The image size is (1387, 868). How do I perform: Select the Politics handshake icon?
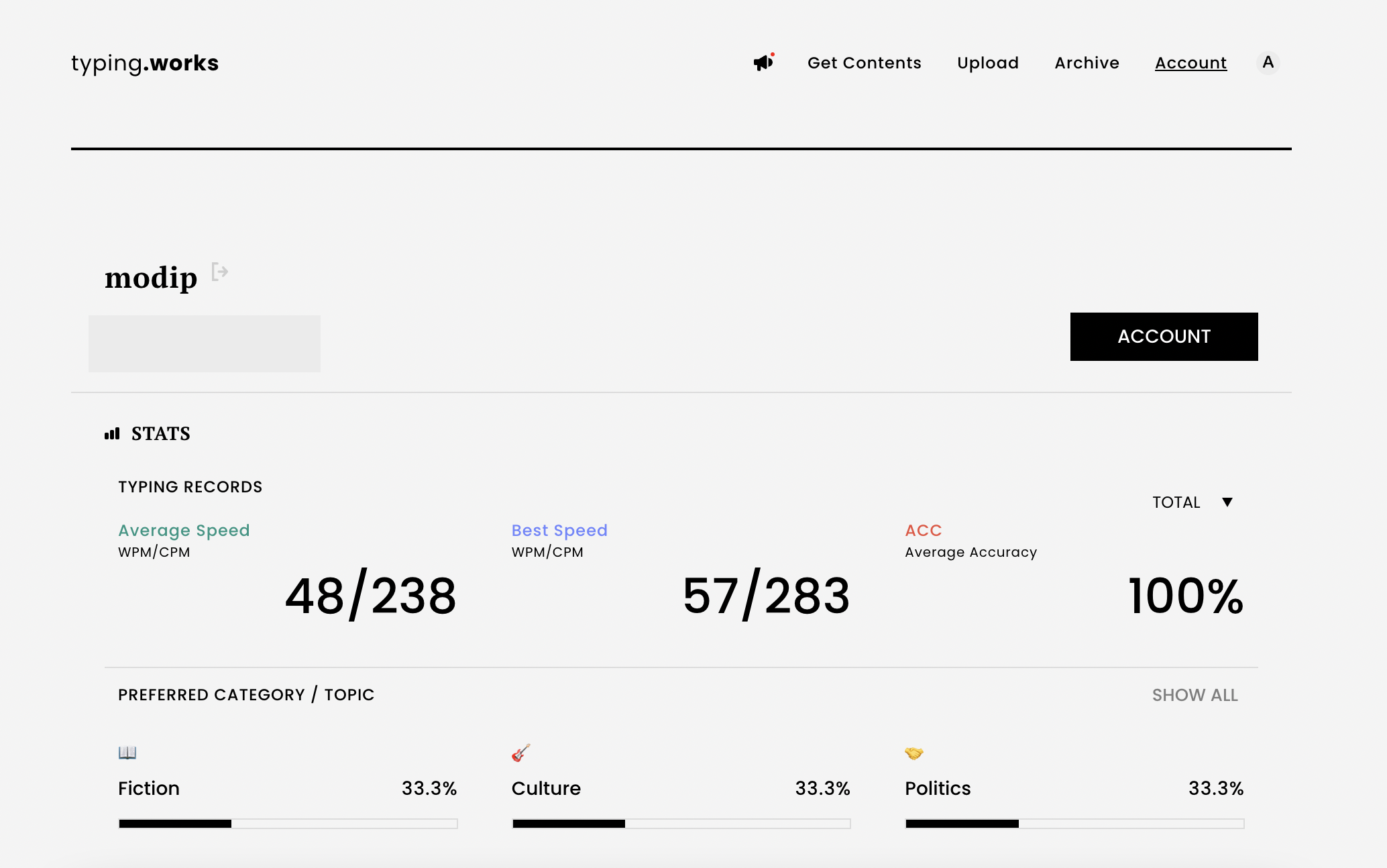pyautogui.click(x=914, y=753)
